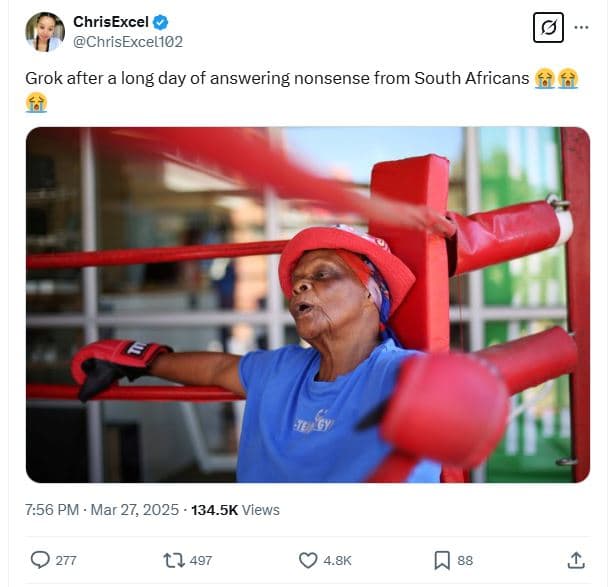Click the blue verified badge
Image resolution: width=609 pixels, height=587 pixels.
[x=160, y=22]
